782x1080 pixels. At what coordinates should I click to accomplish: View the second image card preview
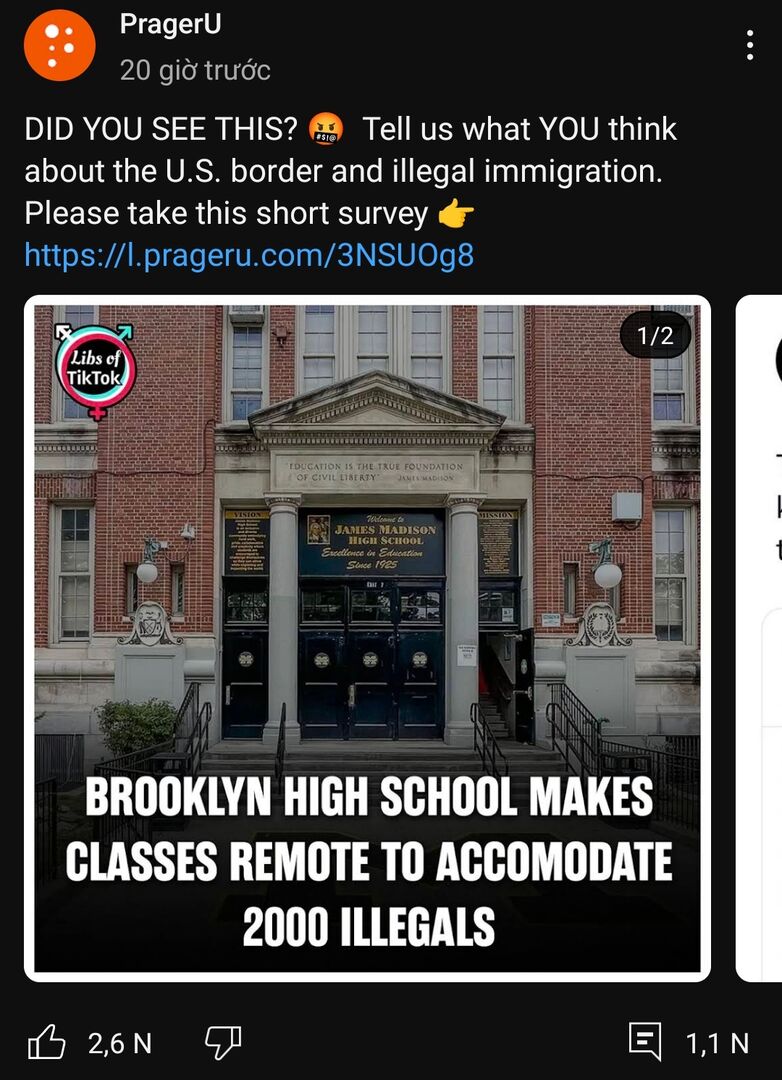(759, 638)
